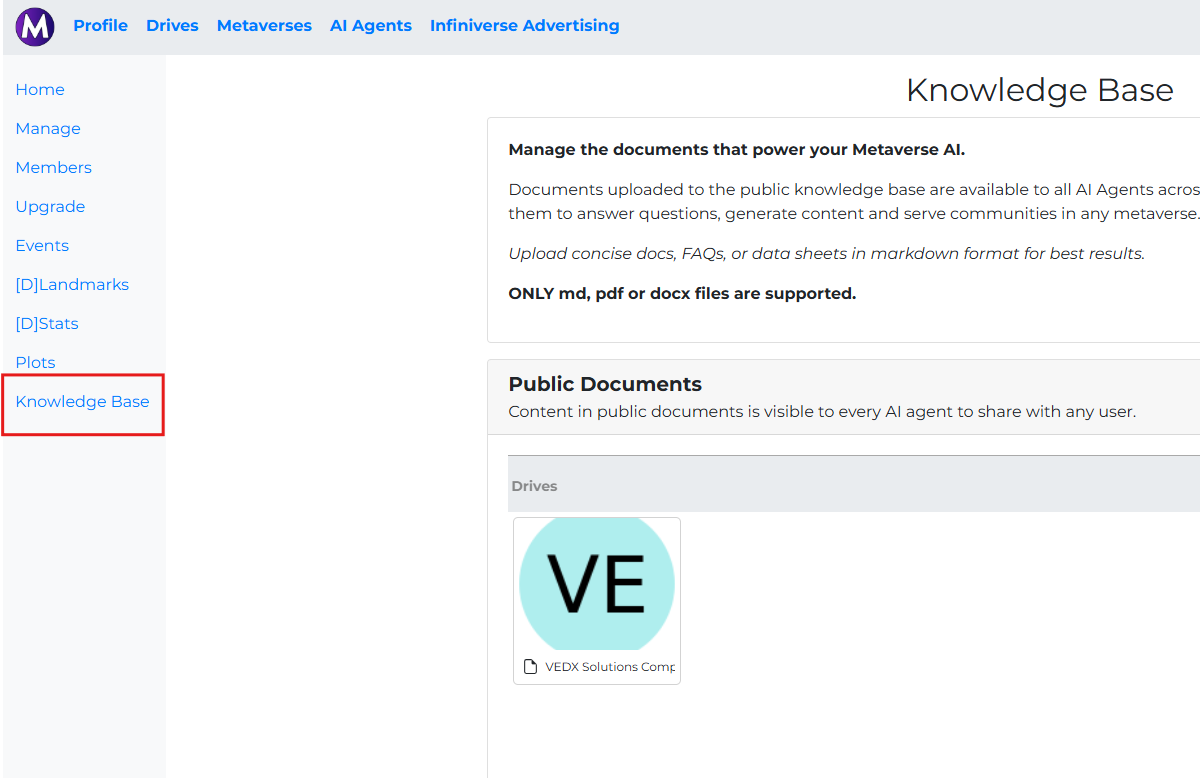Open the Manage sidebar link
The image size is (1200, 778).
pyautogui.click(x=48, y=128)
